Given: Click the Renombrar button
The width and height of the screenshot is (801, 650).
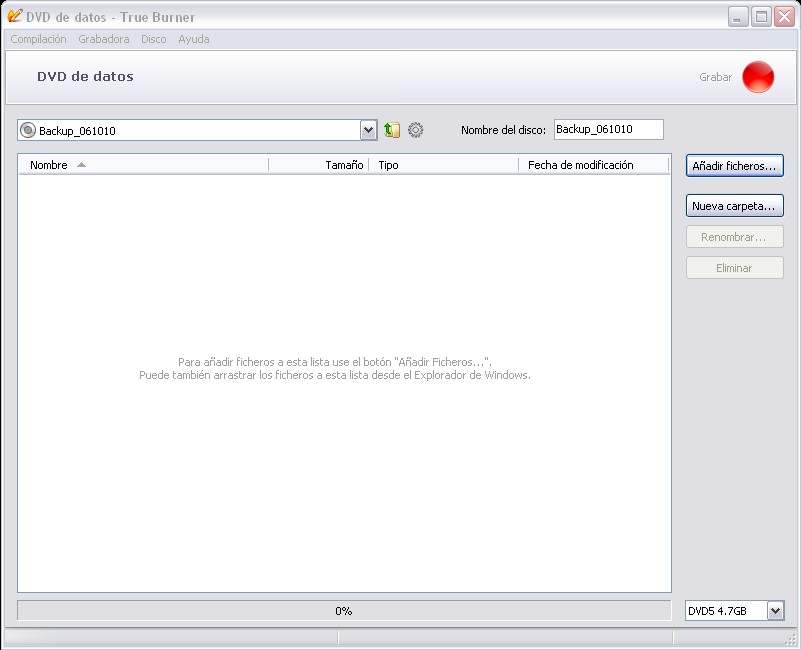Looking at the screenshot, I should pos(735,237).
